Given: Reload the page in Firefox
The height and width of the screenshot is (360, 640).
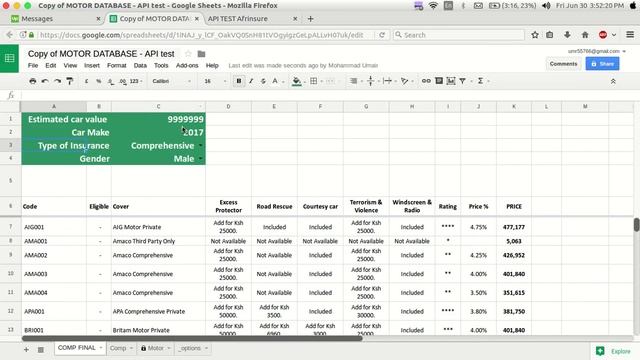Looking at the screenshot, I should pyautogui.click(x=382, y=35).
